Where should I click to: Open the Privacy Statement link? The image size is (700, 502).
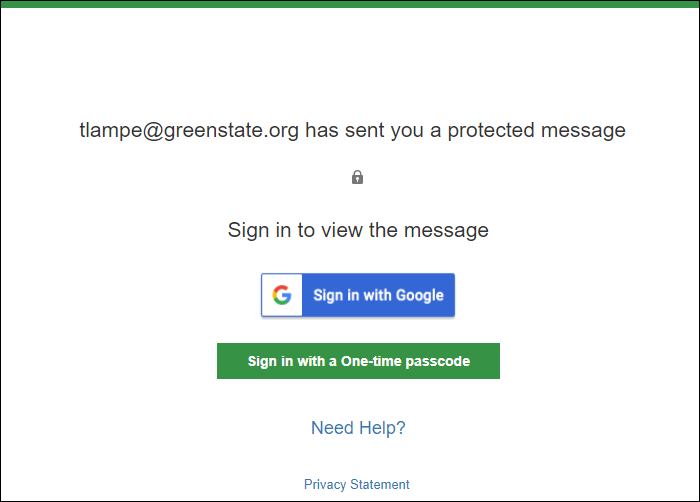coord(356,484)
